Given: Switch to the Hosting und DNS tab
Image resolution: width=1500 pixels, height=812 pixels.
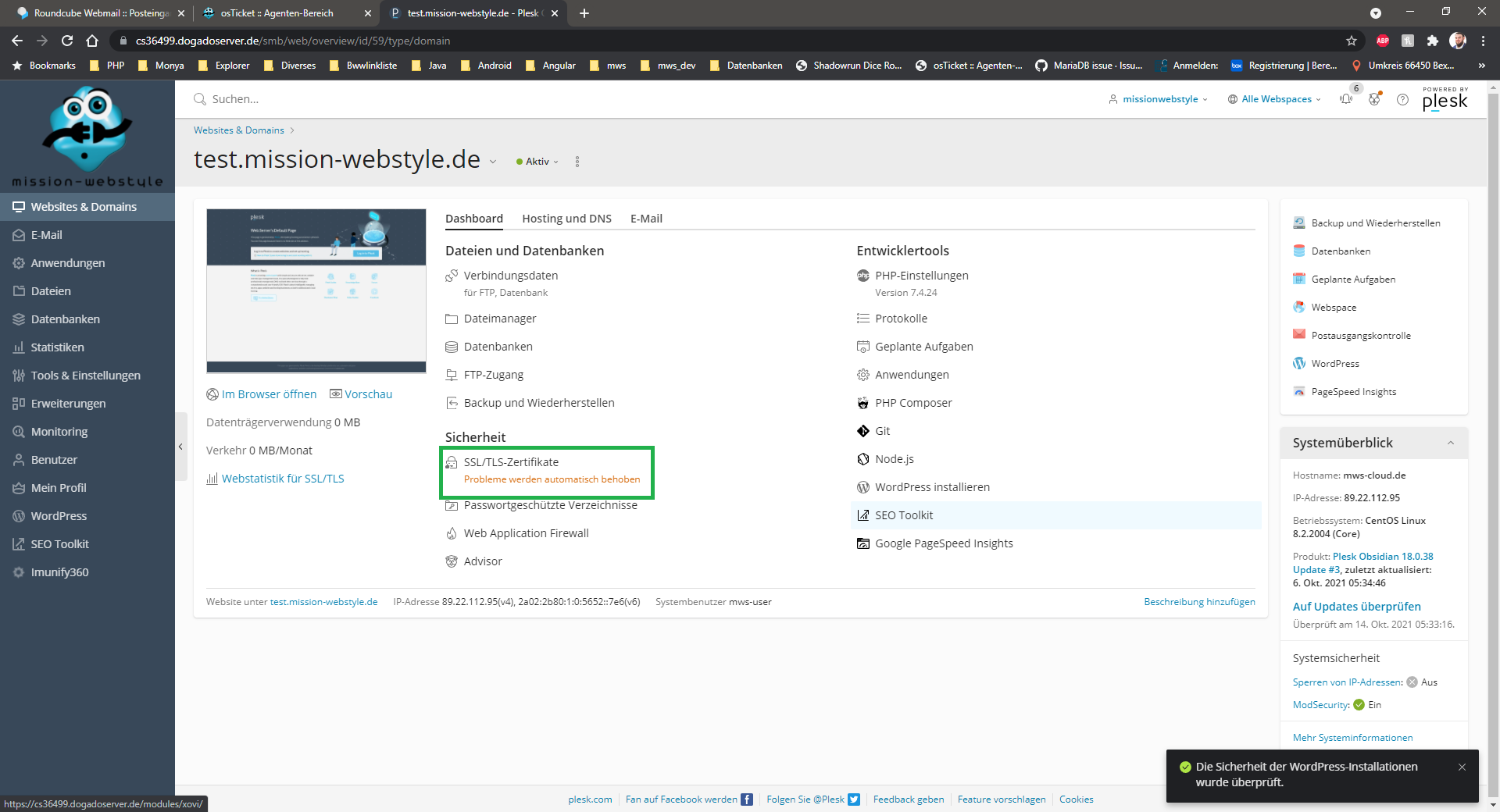Looking at the screenshot, I should (566, 219).
